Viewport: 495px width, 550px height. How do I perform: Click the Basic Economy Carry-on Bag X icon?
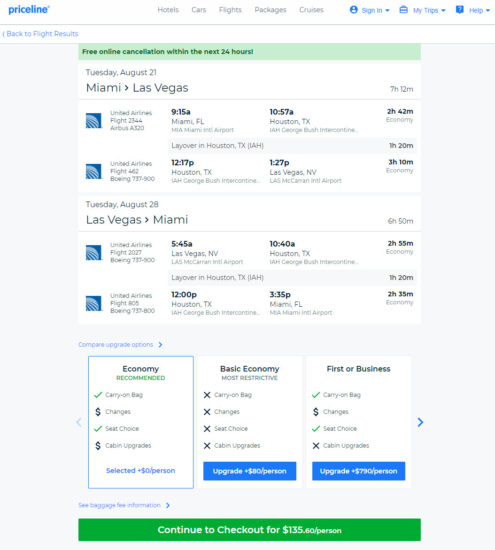point(207,395)
